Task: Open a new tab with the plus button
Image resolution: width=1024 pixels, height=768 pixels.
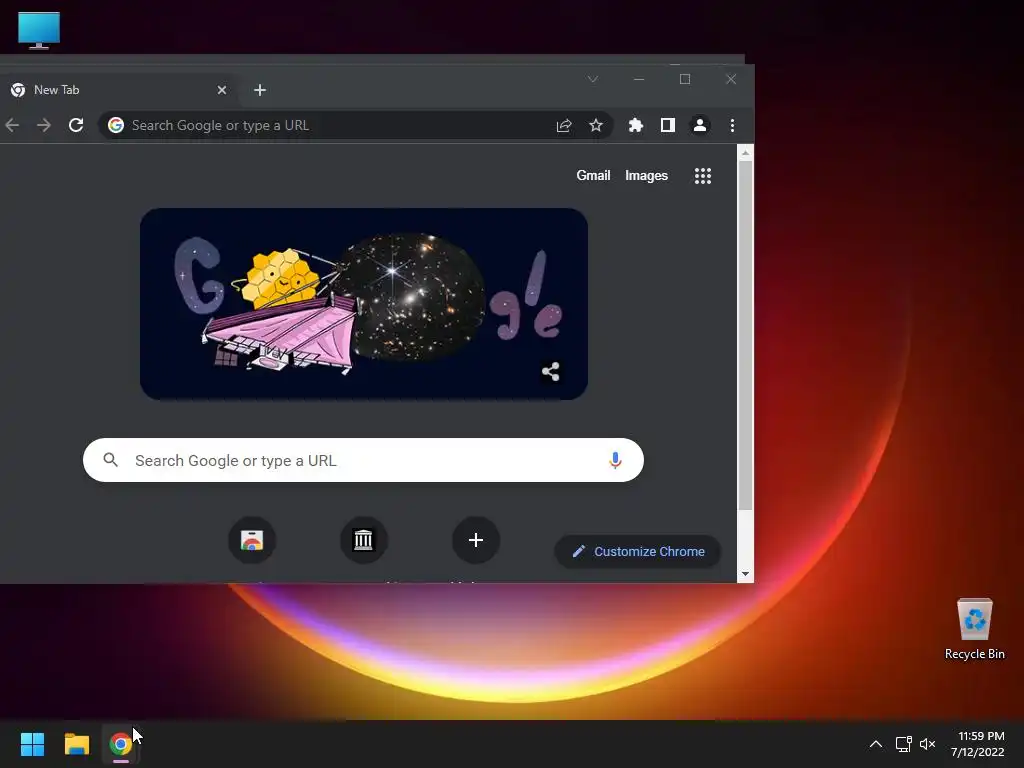Action: pyautogui.click(x=260, y=90)
